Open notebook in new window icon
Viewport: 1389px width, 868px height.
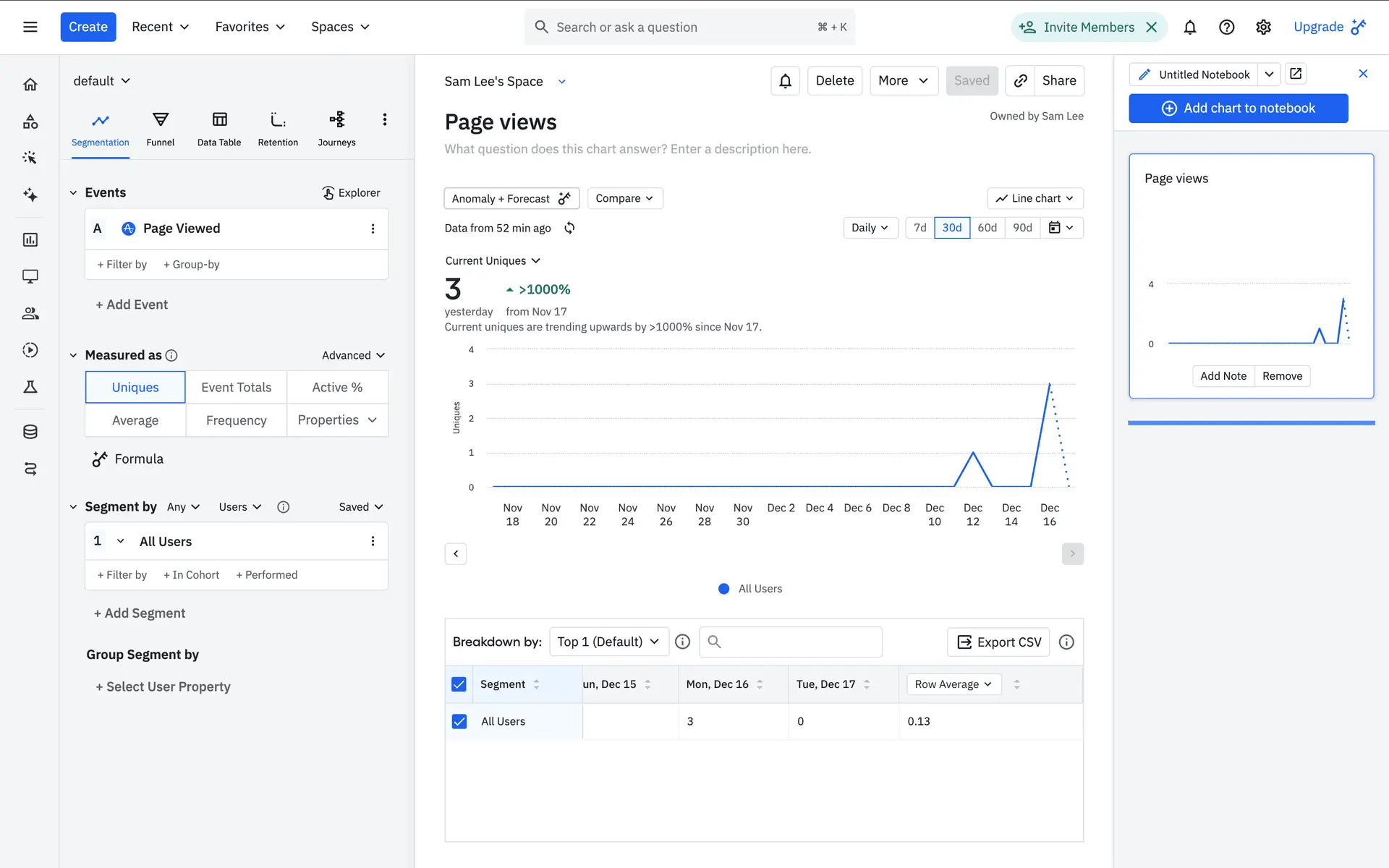1296,74
